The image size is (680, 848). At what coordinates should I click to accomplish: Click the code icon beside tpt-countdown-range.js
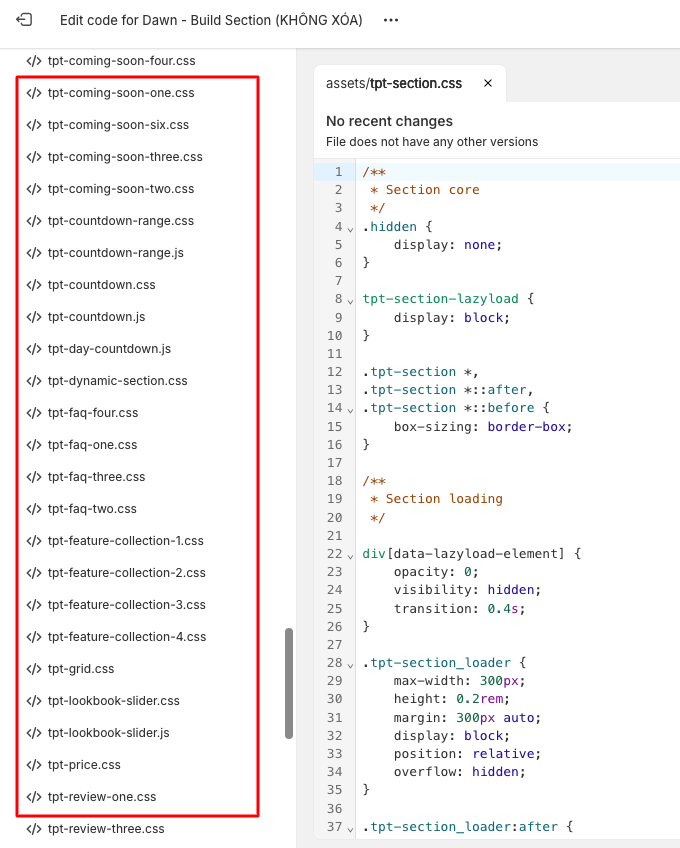pos(34,253)
